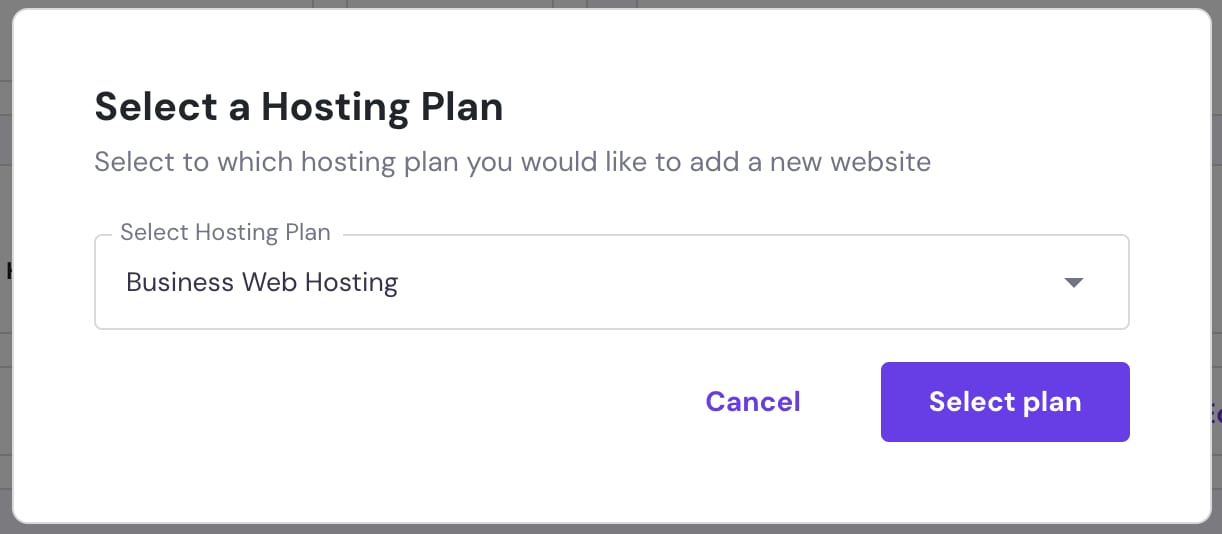1222x534 pixels.
Task: Focus the hosting plan selection field
Action: click(x=611, y=283)
